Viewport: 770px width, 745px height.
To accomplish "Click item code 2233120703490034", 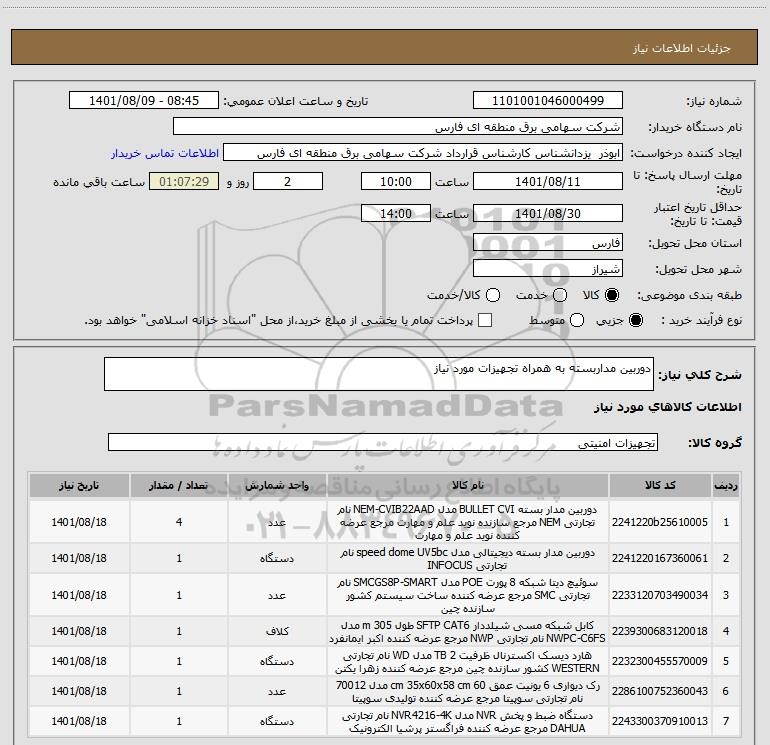I will click(660, 595).
